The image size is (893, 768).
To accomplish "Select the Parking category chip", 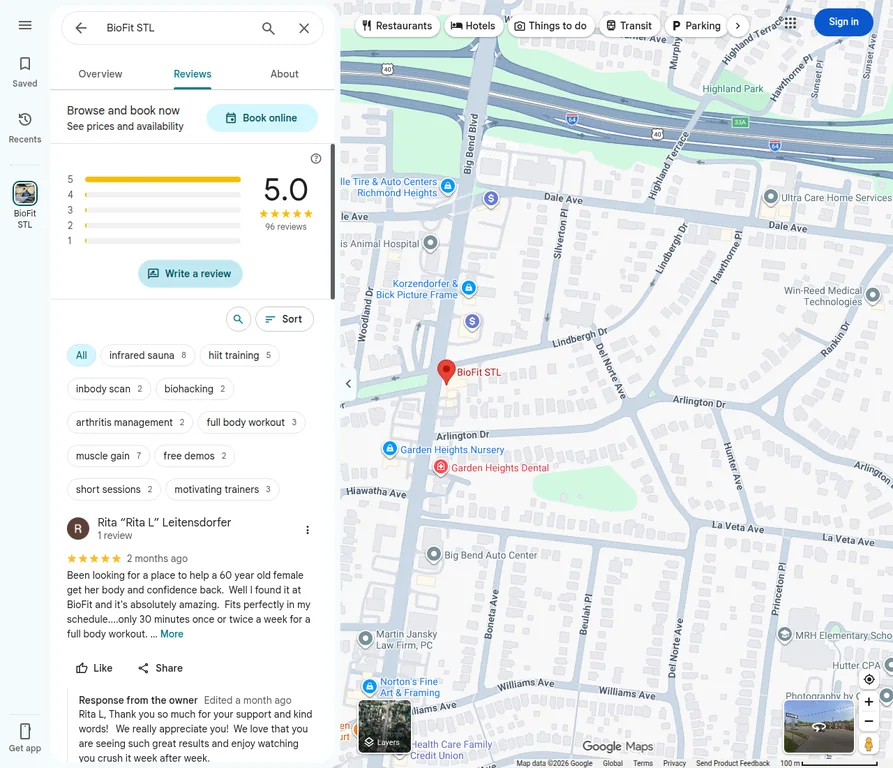I will (x=696, y=26).
